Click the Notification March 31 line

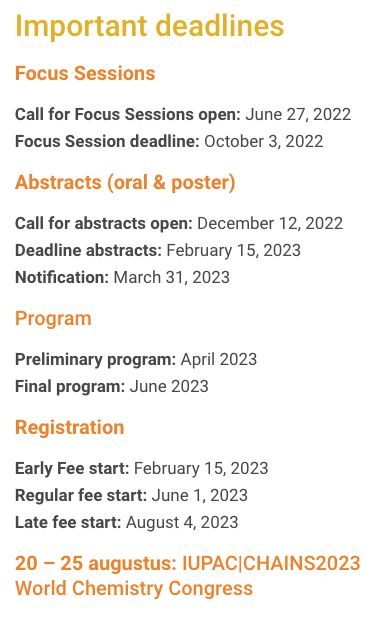pos(123,277)
